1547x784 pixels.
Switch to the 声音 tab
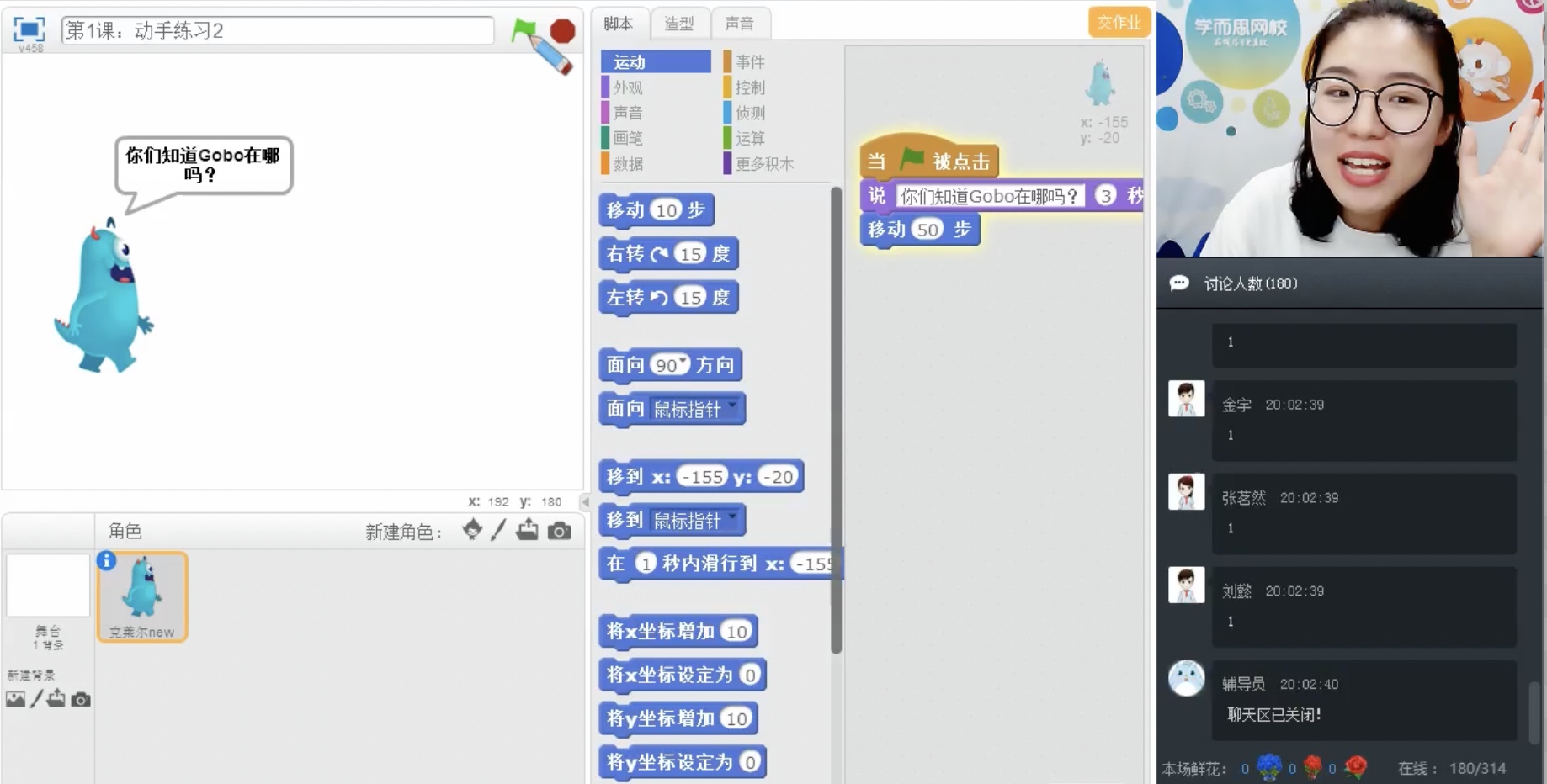[x=740, y=24]
